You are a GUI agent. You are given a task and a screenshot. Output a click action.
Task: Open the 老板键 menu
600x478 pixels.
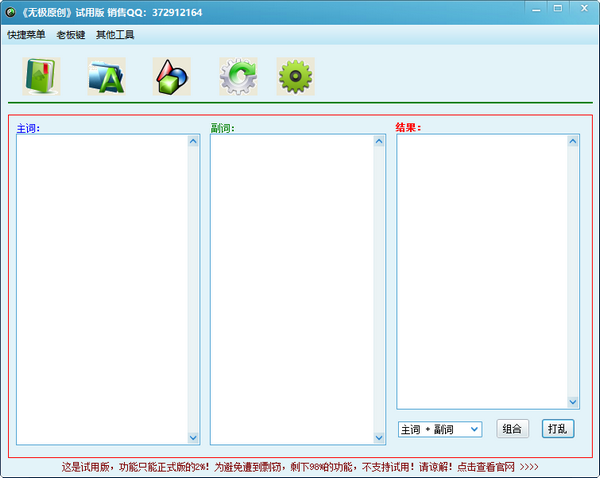tap(70, 35)
